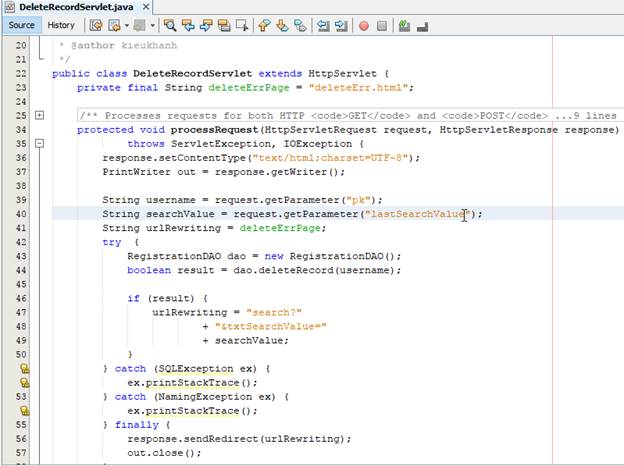This screenshot has width=624, height=466.
Task: Click the Java file icon on the tab
Action: [x=10, y=7]
